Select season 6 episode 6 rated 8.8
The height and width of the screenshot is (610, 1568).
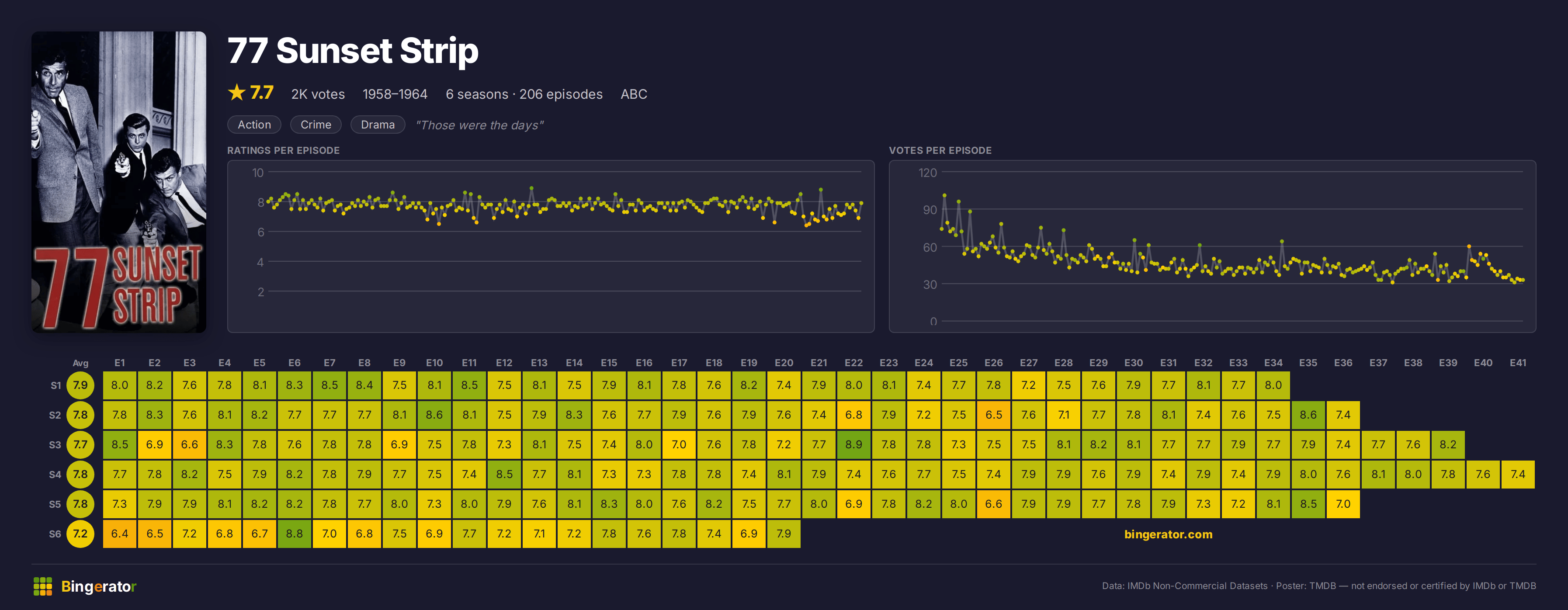pos(295,534)
